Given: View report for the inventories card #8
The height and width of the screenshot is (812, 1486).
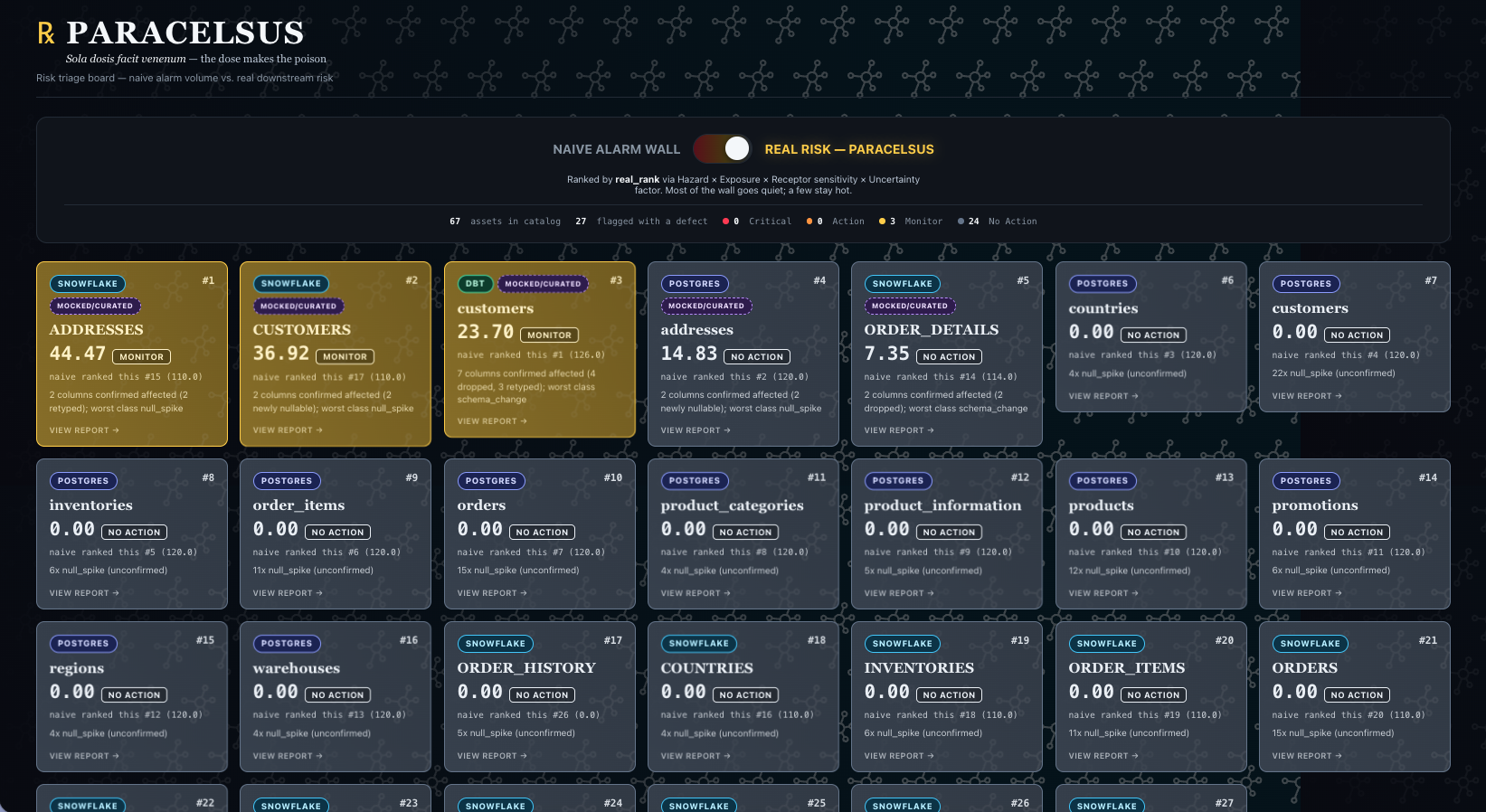Looking at the screenshot, I should point(84,593).
